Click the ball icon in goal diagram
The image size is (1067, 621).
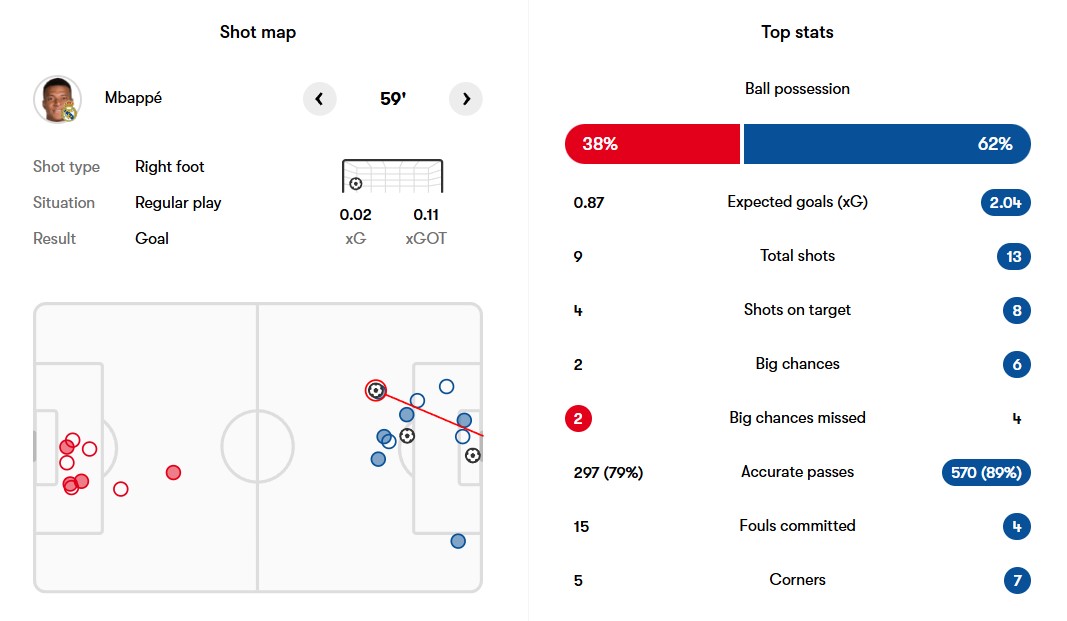point(356,184)
